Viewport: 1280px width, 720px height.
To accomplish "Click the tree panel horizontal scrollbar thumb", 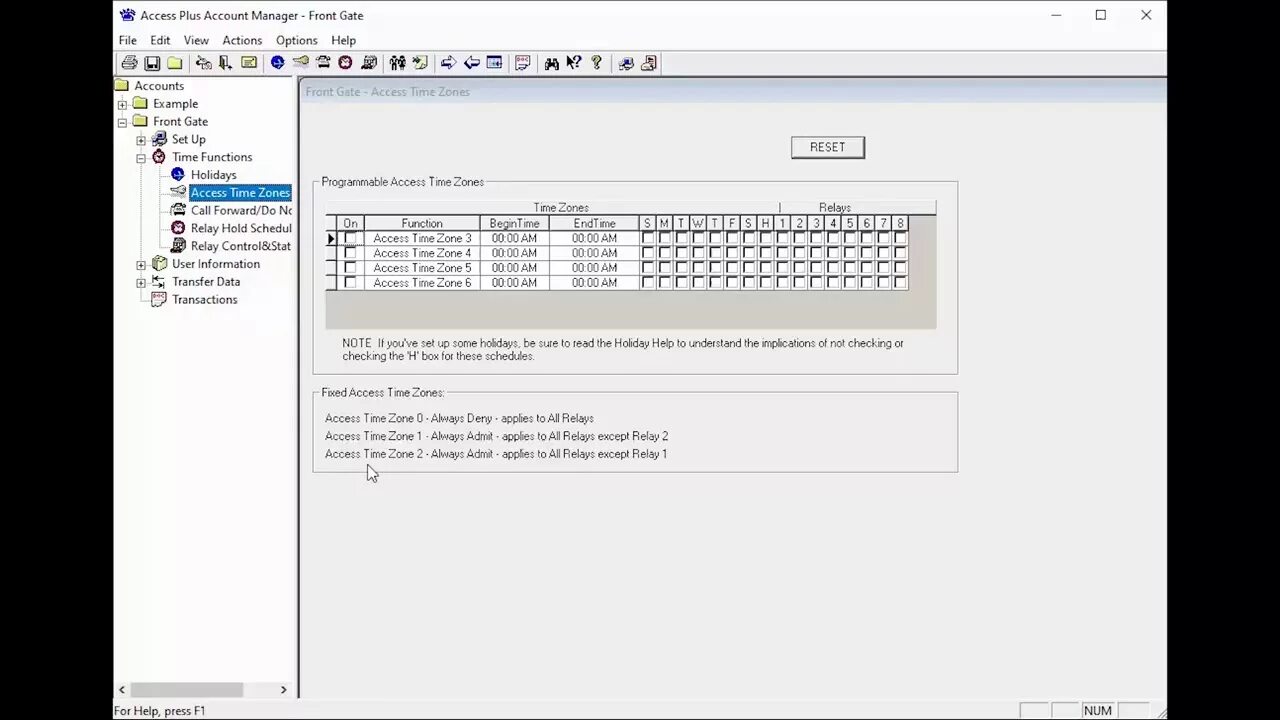I will [187, 690].
